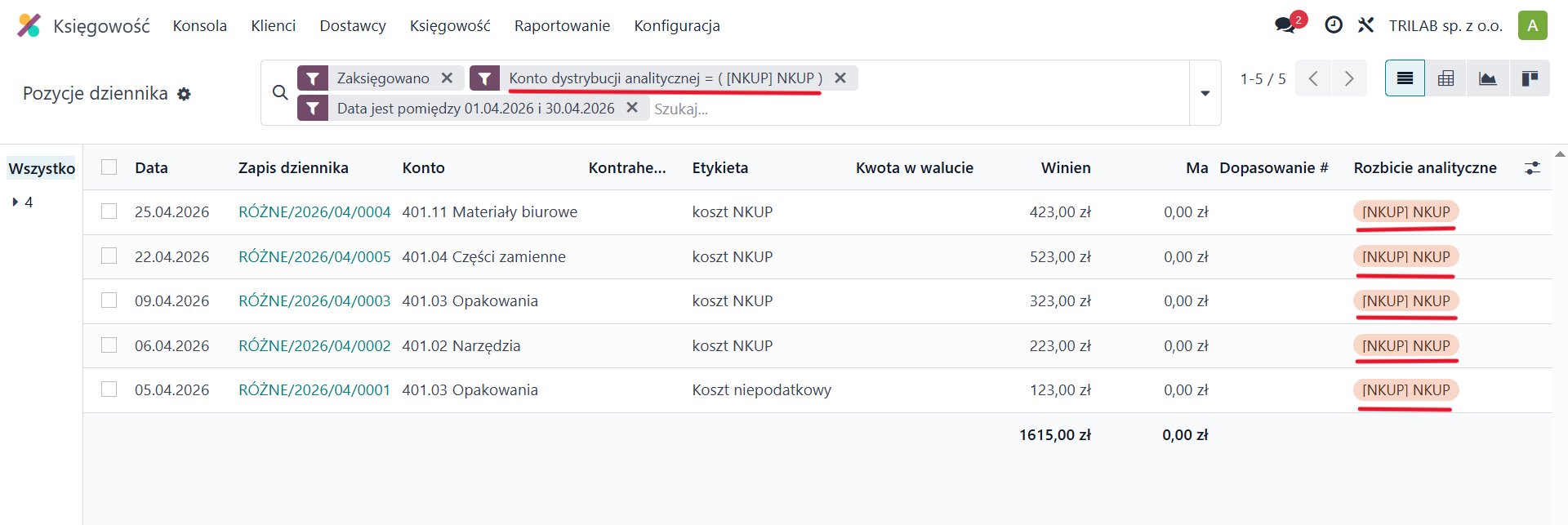Tick checkbox for row dated 06.04.2026

[x=109, y=345]
